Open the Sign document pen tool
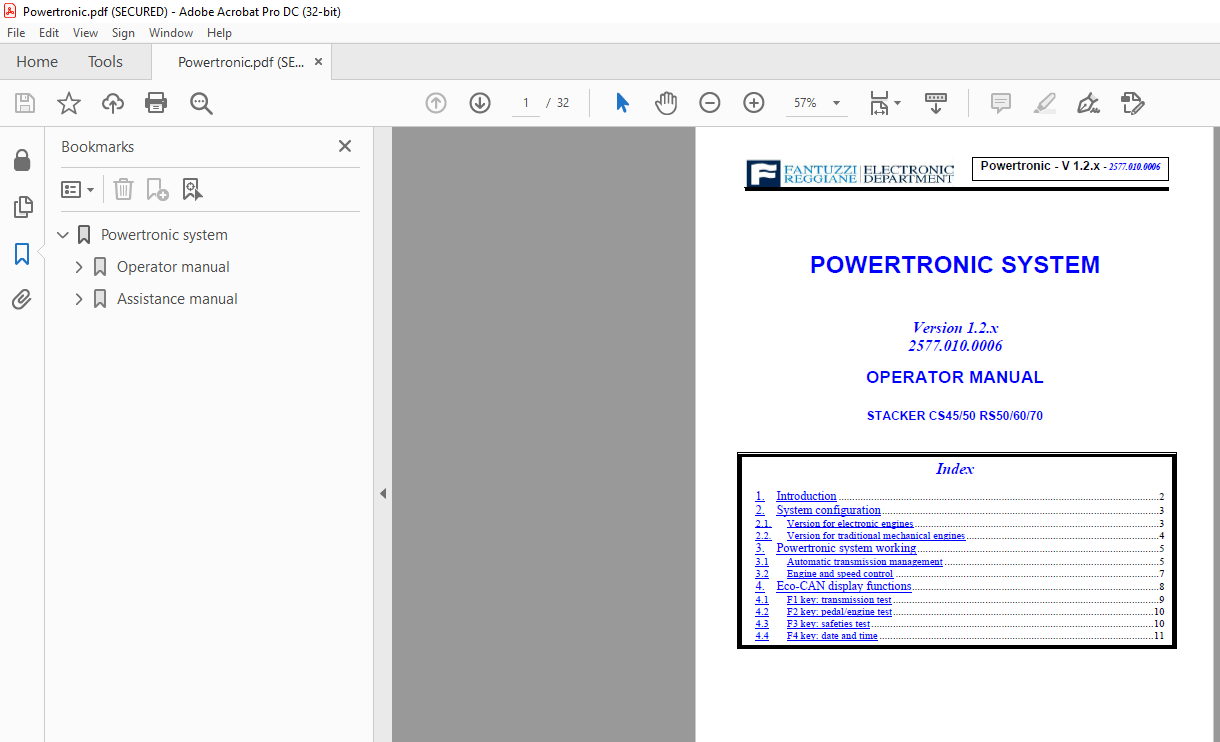Image resolution: width=1220 pixels, height=742 pixels. tap(1088, 103)
